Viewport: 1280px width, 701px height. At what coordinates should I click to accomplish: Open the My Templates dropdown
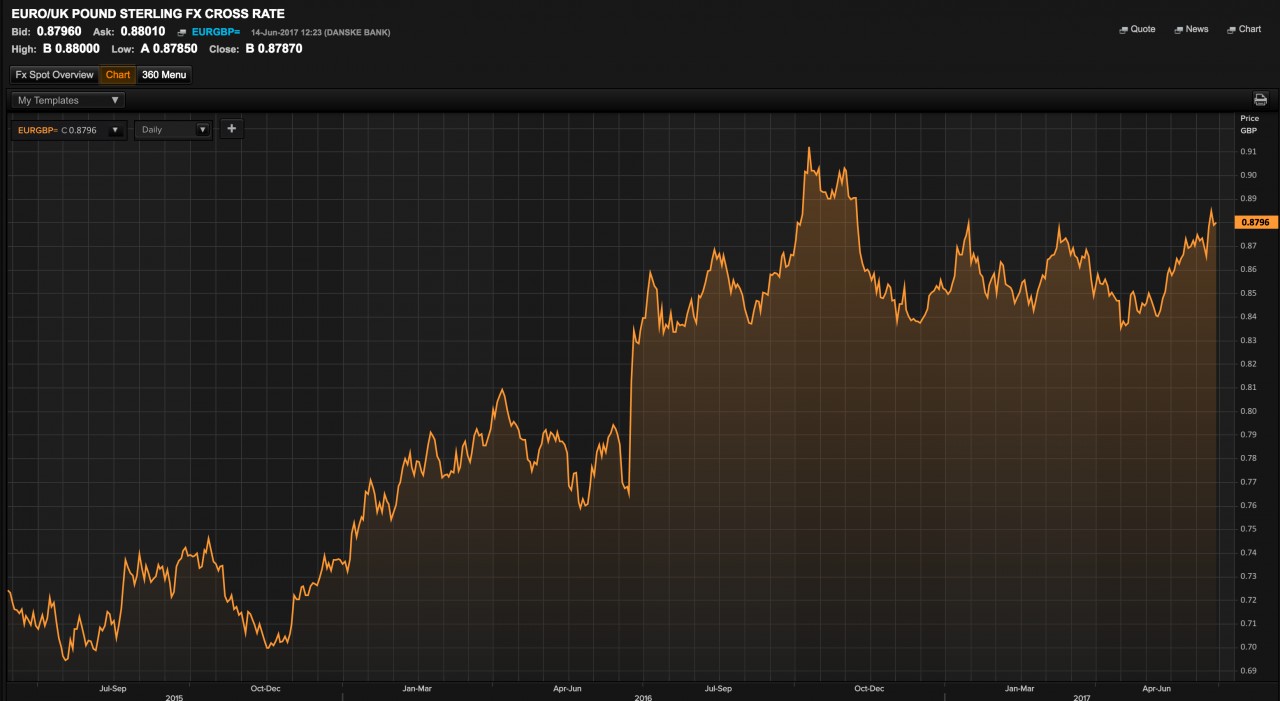click(69, 100)
